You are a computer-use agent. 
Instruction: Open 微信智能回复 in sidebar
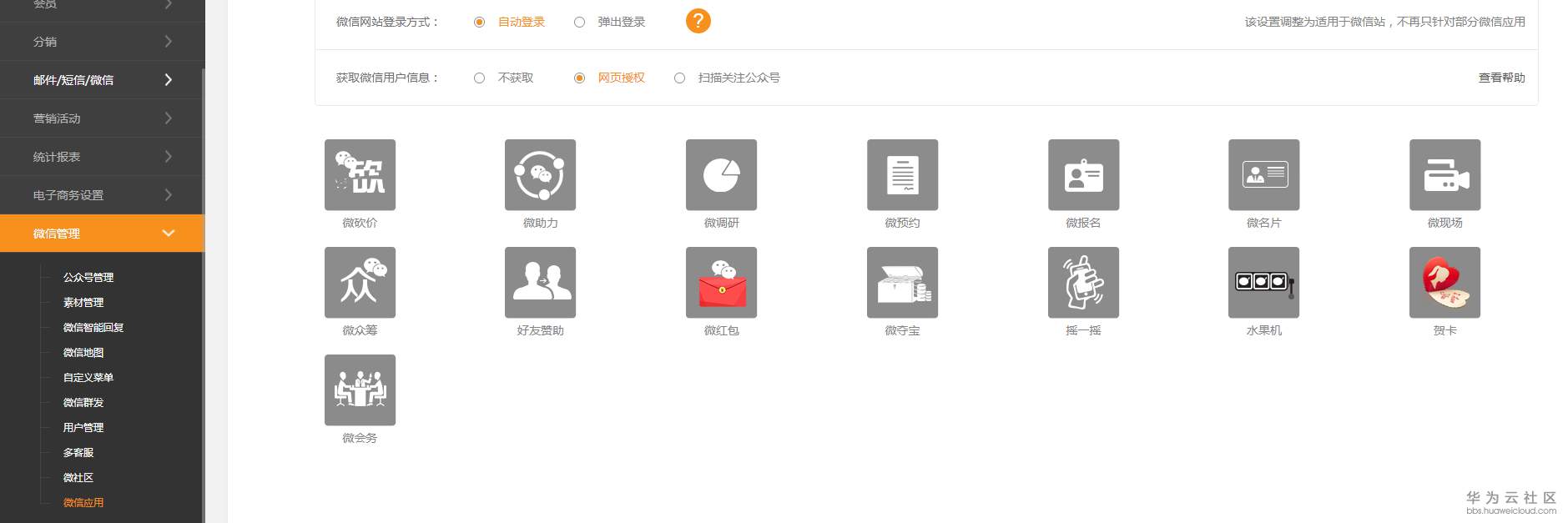(93, 328)
